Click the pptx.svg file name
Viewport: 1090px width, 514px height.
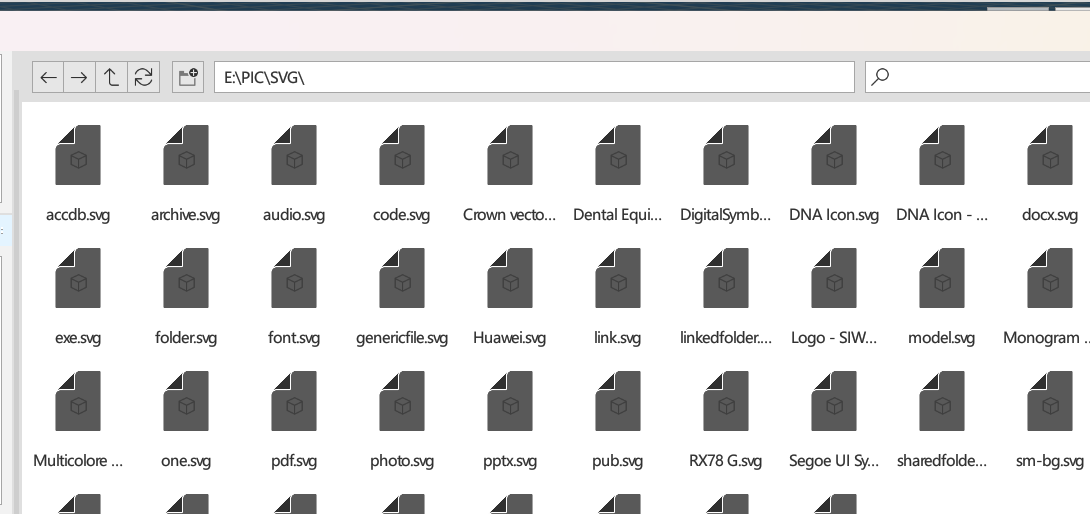pyautogui.click(x=510, y=461)
